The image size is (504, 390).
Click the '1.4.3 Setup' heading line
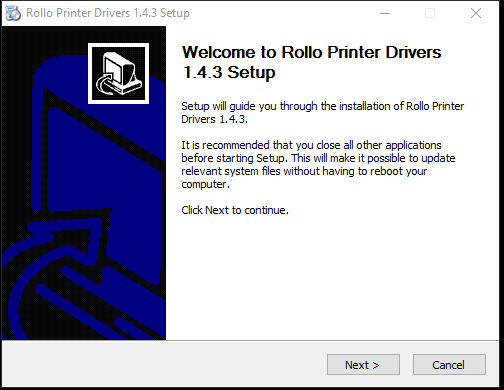[x=229, y=72]
